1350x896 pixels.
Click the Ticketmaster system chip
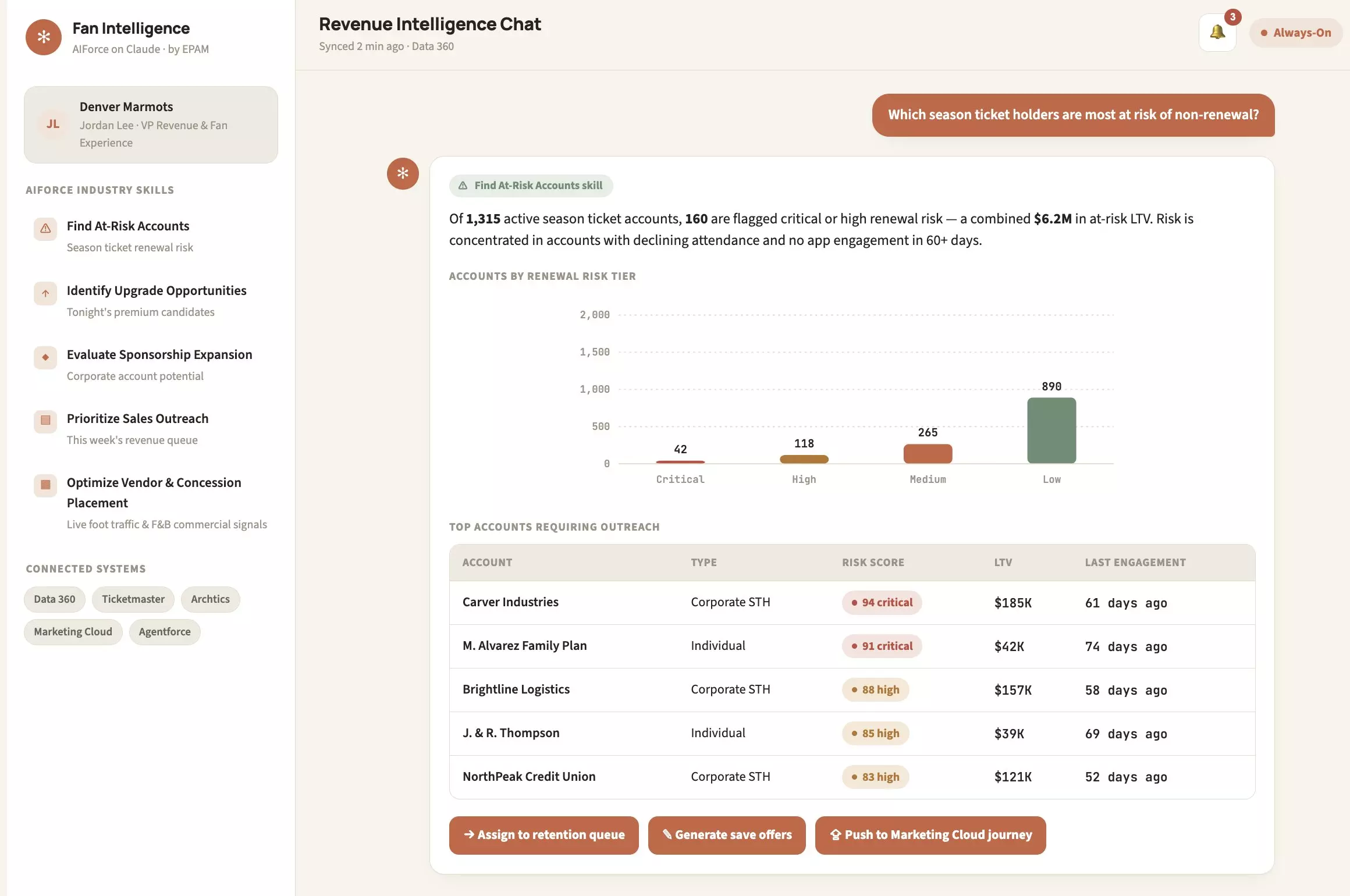tap(133, 599)
